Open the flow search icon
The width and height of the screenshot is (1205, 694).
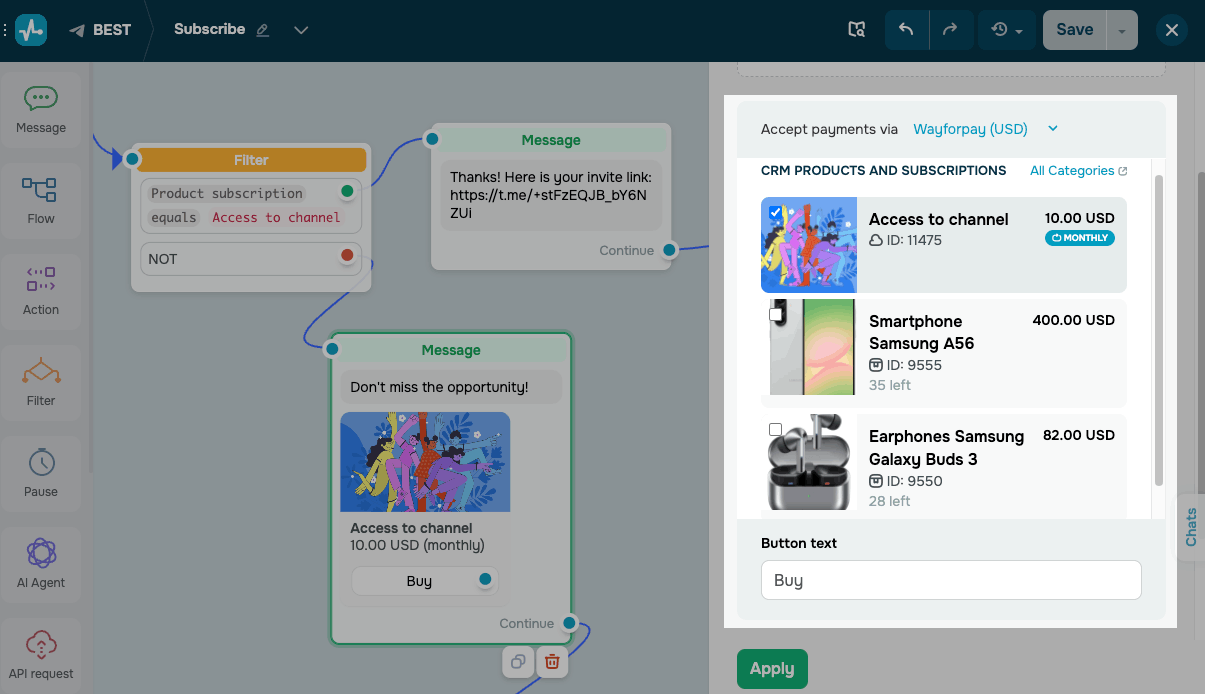tap(856, 30)
